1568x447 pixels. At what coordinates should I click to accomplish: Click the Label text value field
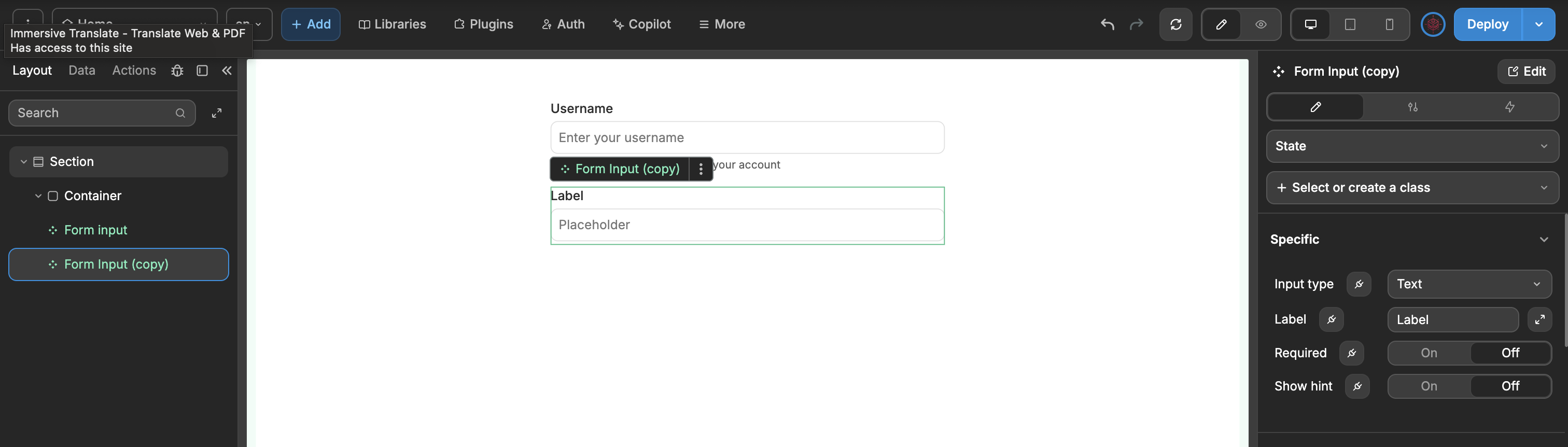[1453, 320]
